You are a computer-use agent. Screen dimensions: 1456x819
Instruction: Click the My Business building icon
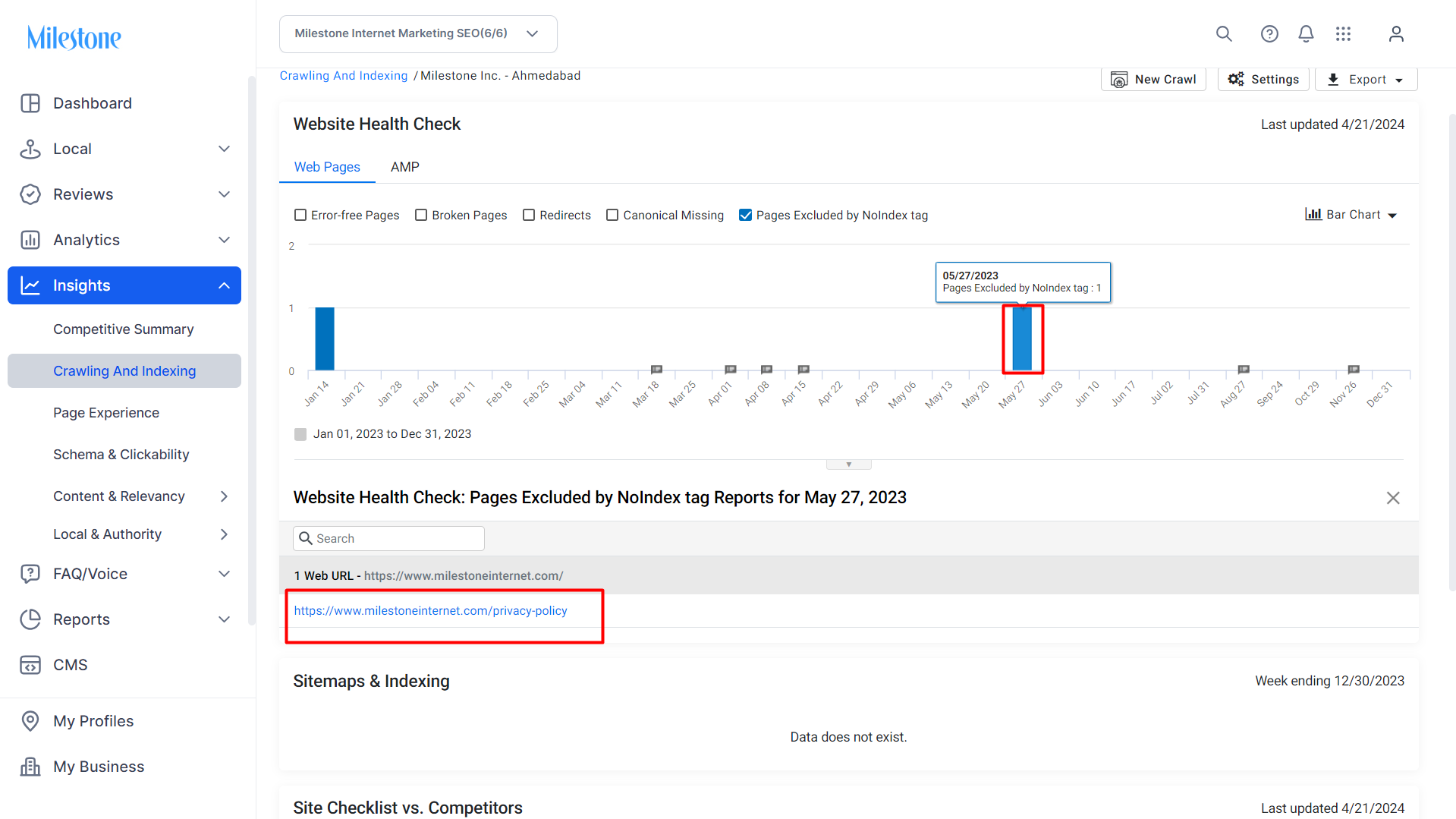tap(30, 767)
